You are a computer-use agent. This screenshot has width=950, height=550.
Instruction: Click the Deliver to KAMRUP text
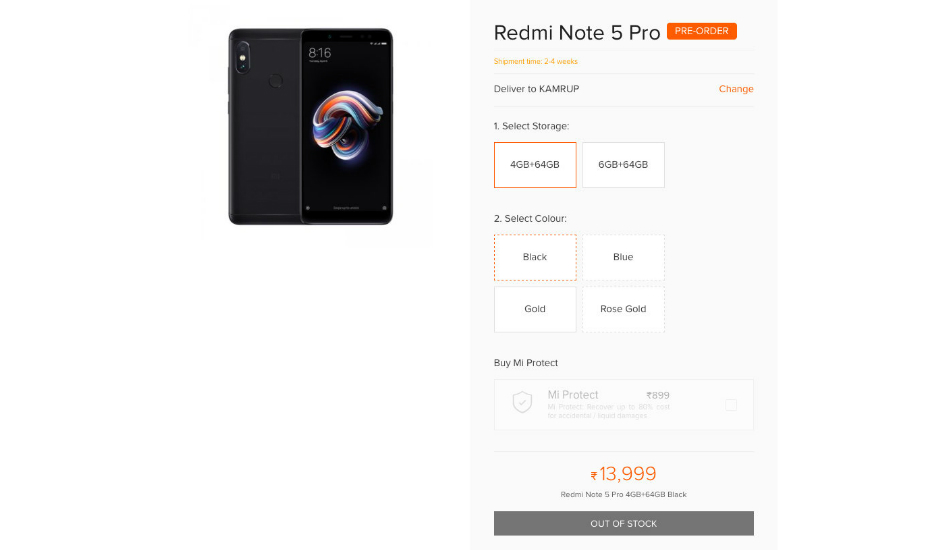[536, 88]
